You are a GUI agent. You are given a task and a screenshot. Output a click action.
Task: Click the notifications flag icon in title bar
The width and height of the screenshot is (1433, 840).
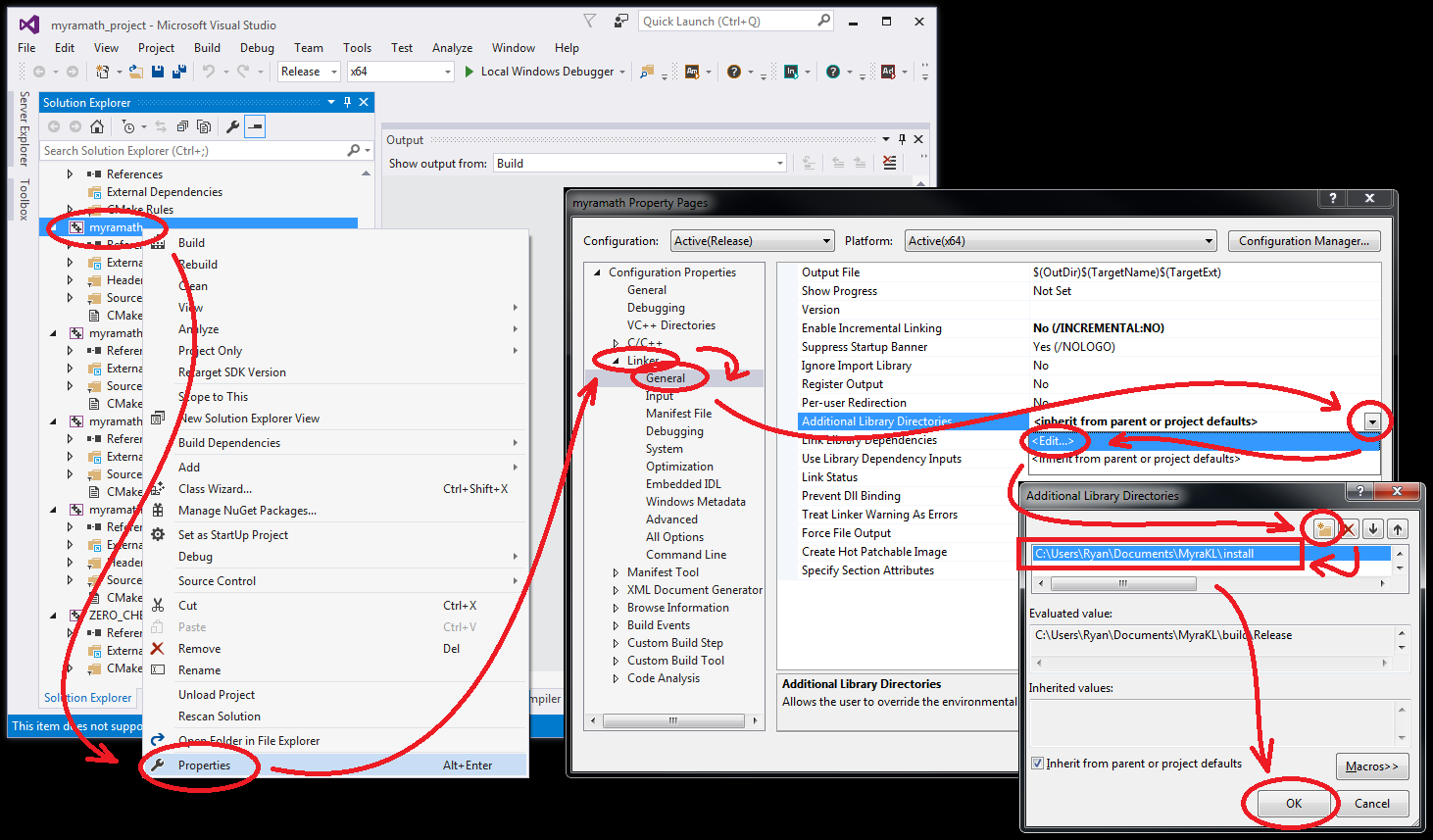pos(589,21)
